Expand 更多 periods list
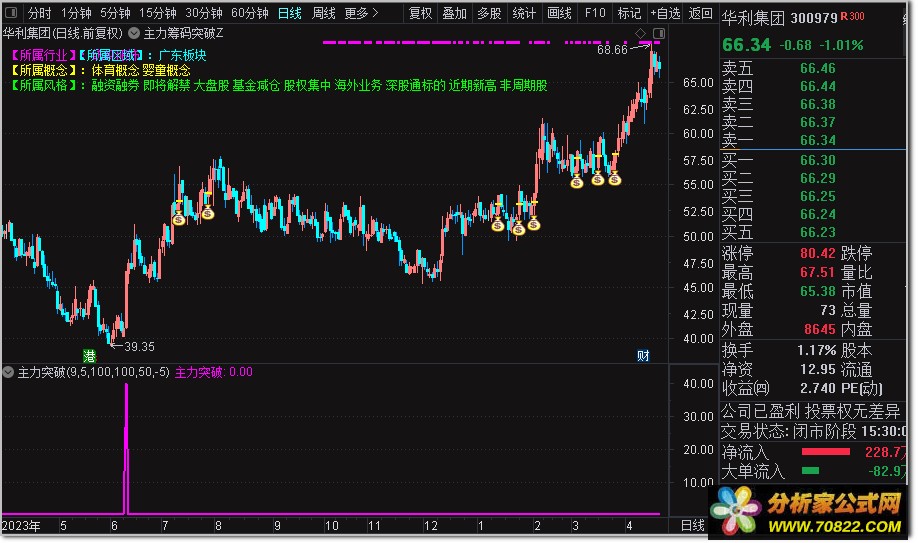Image resolution: width=918 pixels, height=543 pixels. point(362,13)
